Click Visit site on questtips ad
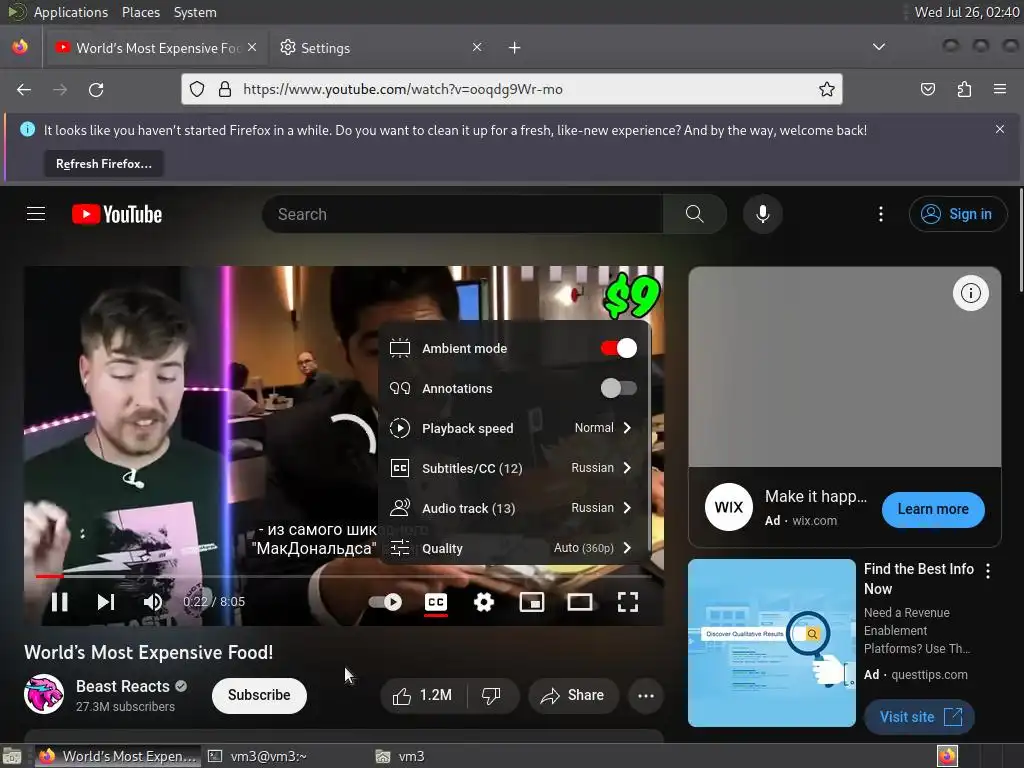Screen dimensions: 1024x768 tap(920, 717)
